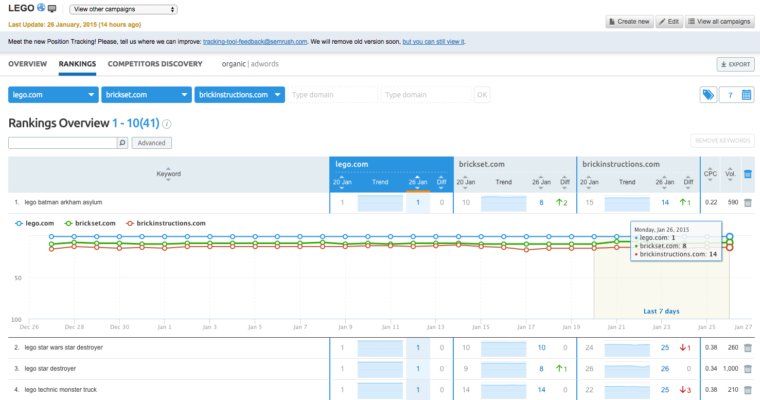Select the Rankings tab
Viewport: 760px width, 400px height.
click(77, 64)
